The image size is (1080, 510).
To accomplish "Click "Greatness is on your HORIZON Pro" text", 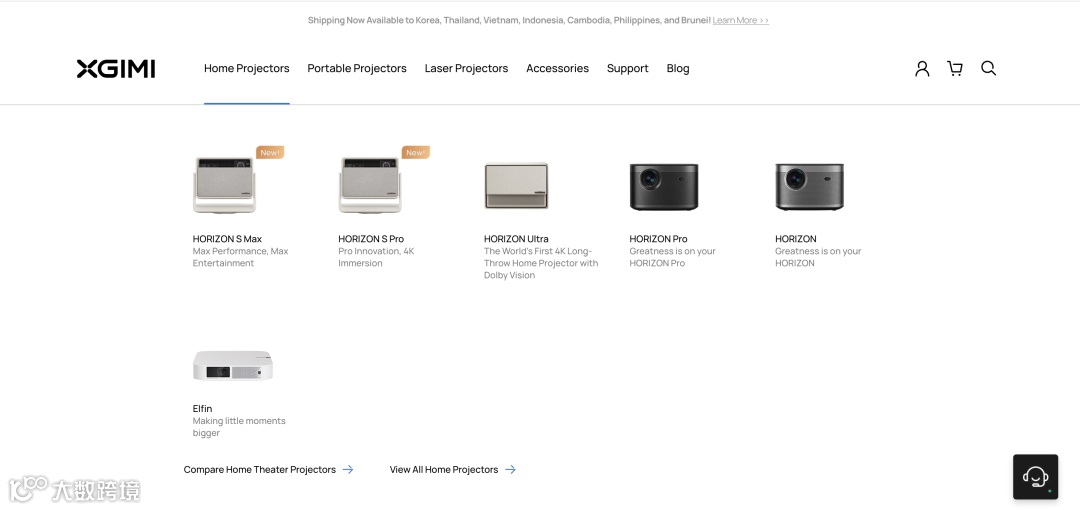I will click(x=672, y=257).
